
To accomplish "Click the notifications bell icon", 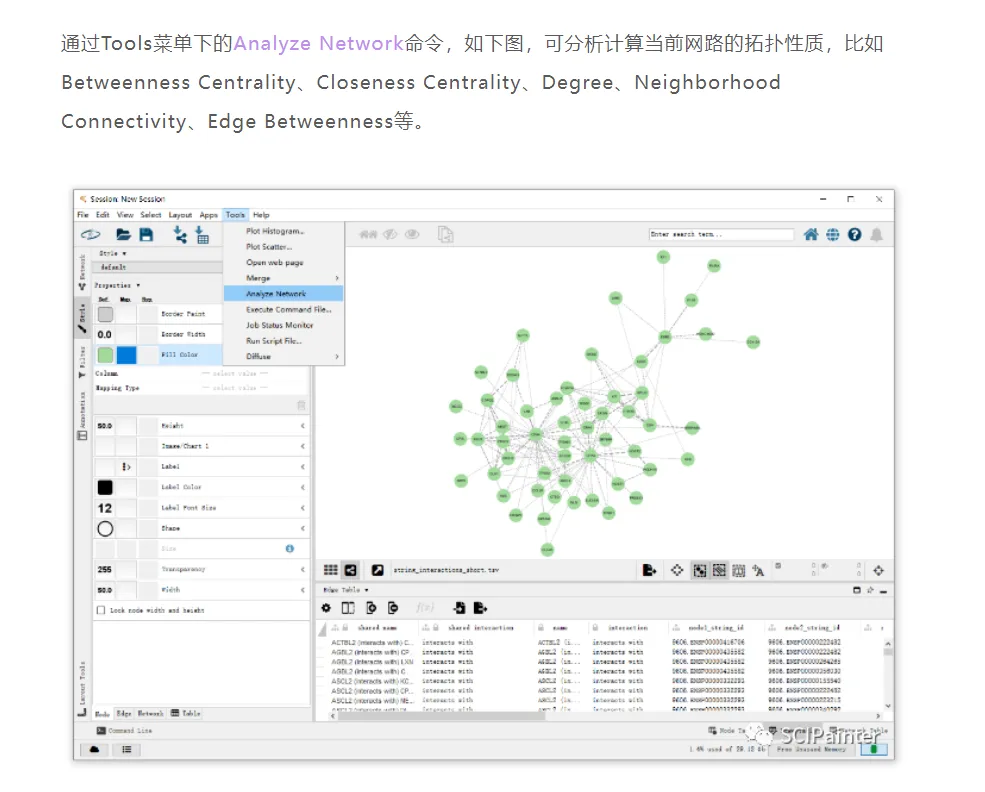I will click(876, 234).
